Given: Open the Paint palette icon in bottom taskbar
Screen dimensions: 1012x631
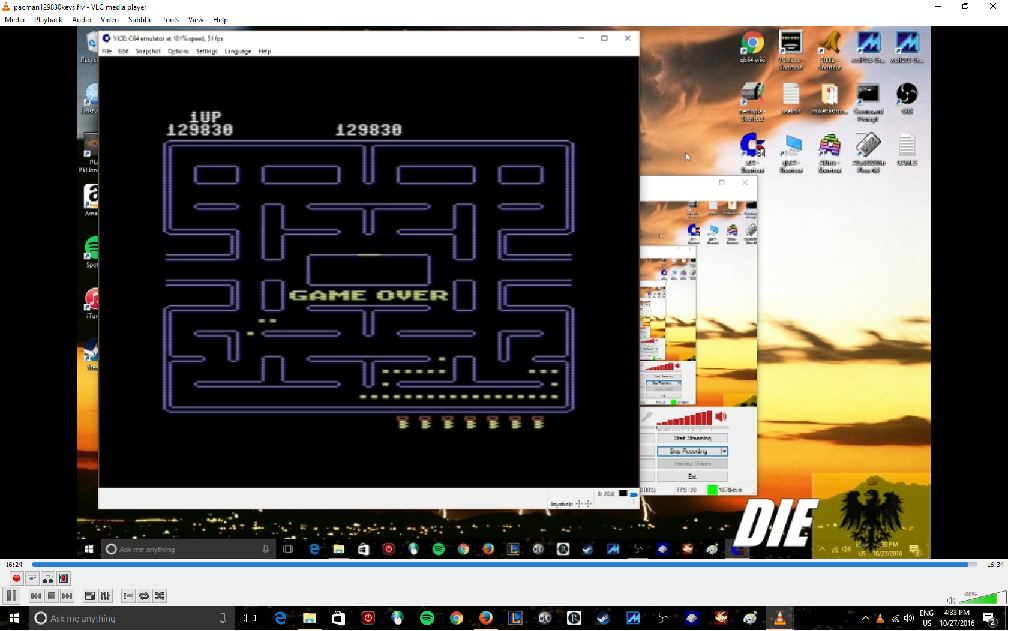Looking at the screenshot, I should (x=750, y=618).
